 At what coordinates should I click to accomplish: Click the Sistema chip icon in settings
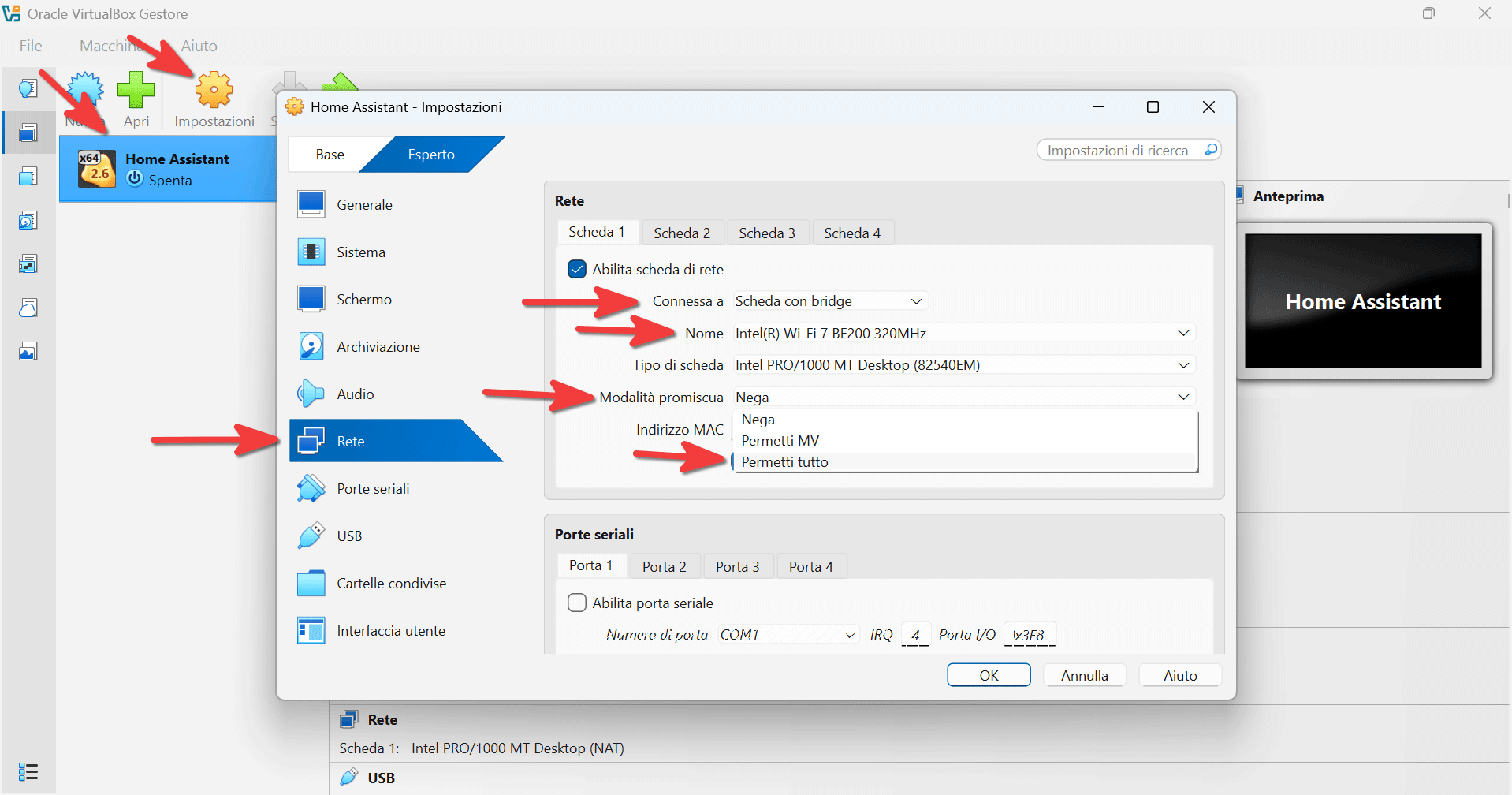(311, 252)
